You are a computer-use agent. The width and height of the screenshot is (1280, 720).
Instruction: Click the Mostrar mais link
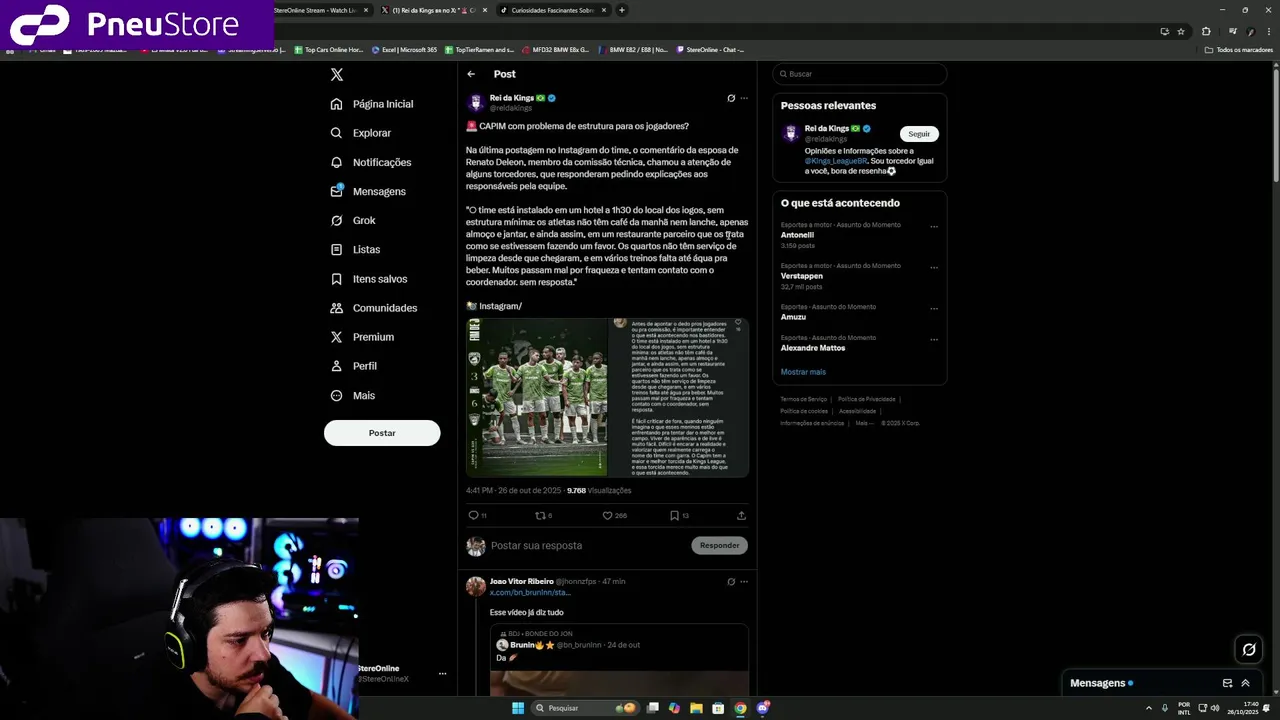pos(803,372)
